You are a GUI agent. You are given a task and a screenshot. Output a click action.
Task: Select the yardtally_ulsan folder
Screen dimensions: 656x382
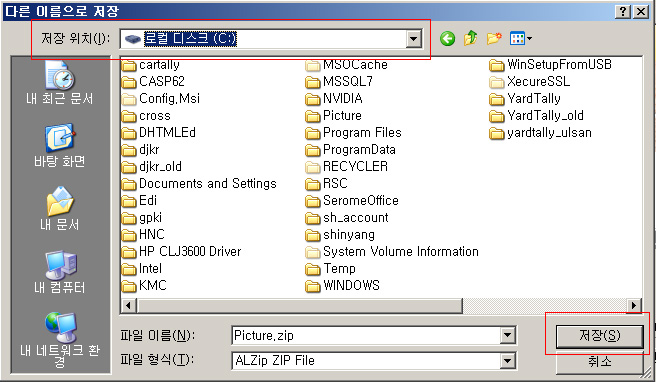coord(541,133)
